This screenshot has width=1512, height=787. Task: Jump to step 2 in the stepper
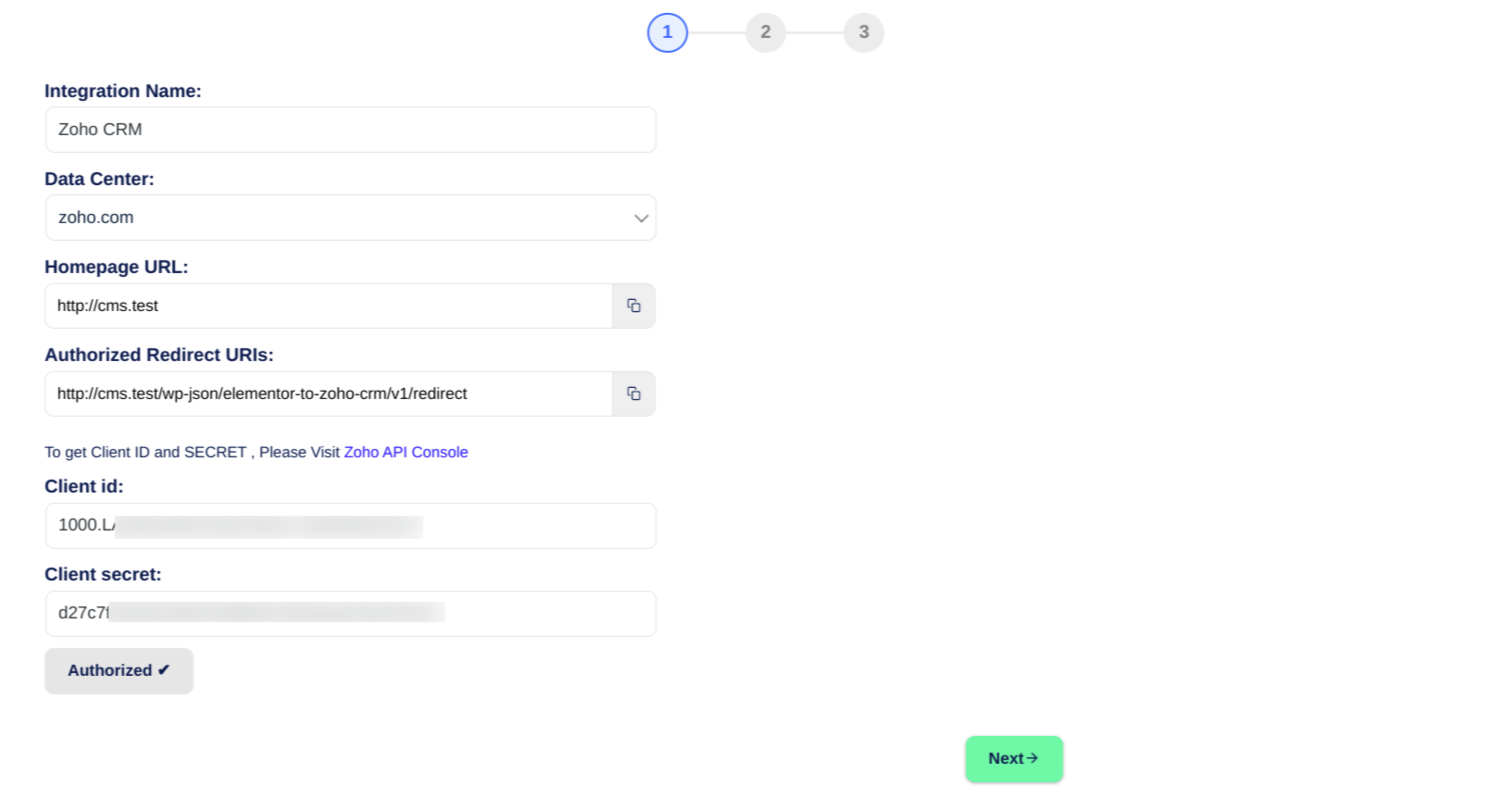pos(765,32)
